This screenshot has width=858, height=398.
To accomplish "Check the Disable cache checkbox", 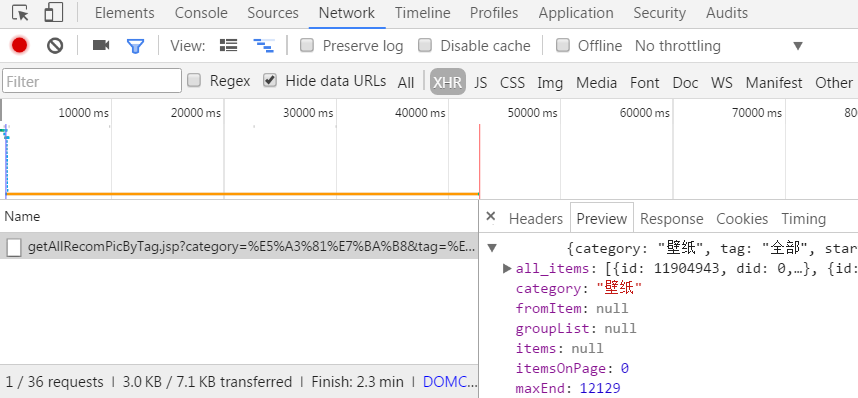I will tap(425, 45).
